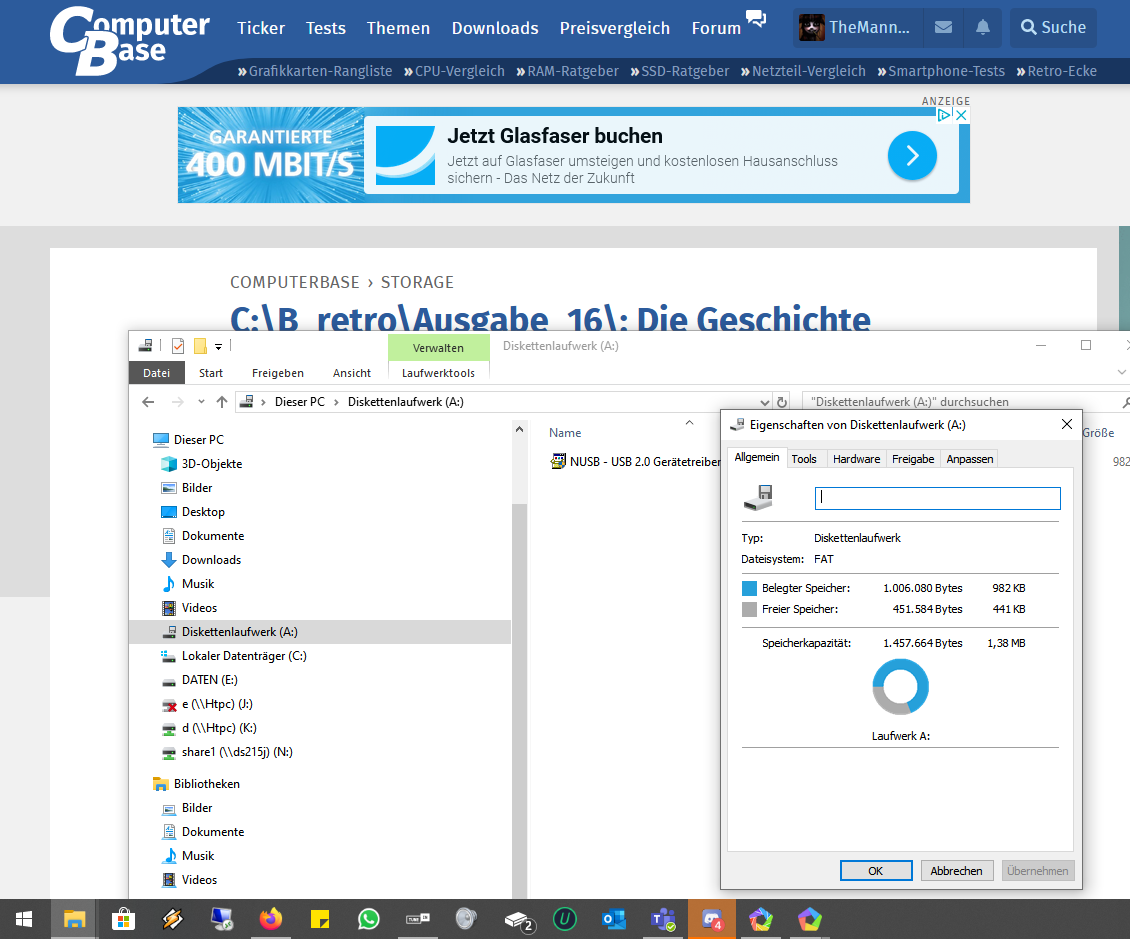1130x939 pixels.
Task: Go up one folder level arrow
Action: tap(222, 401)
